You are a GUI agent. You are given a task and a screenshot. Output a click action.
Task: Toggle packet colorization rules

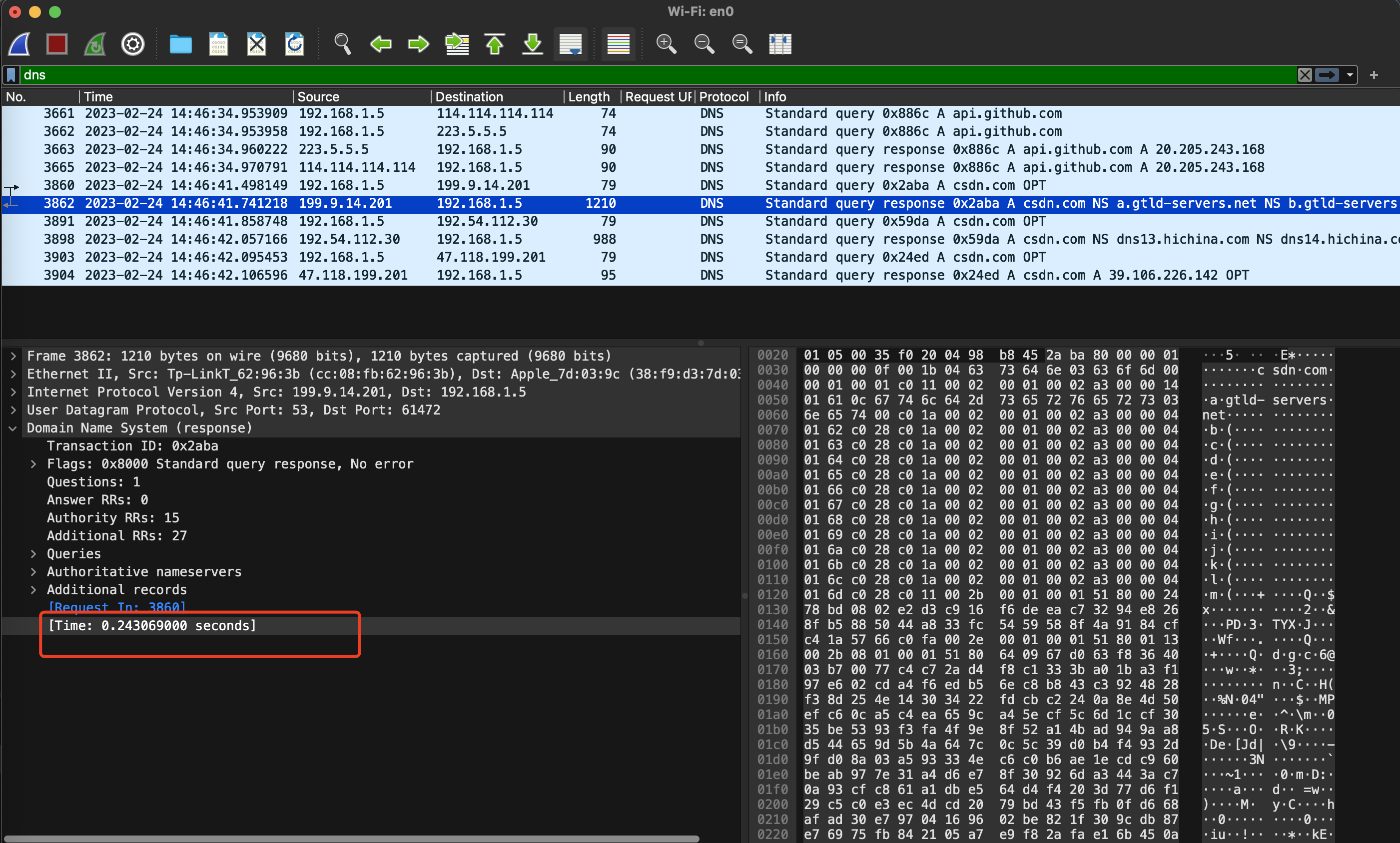(x=619, y=44)
